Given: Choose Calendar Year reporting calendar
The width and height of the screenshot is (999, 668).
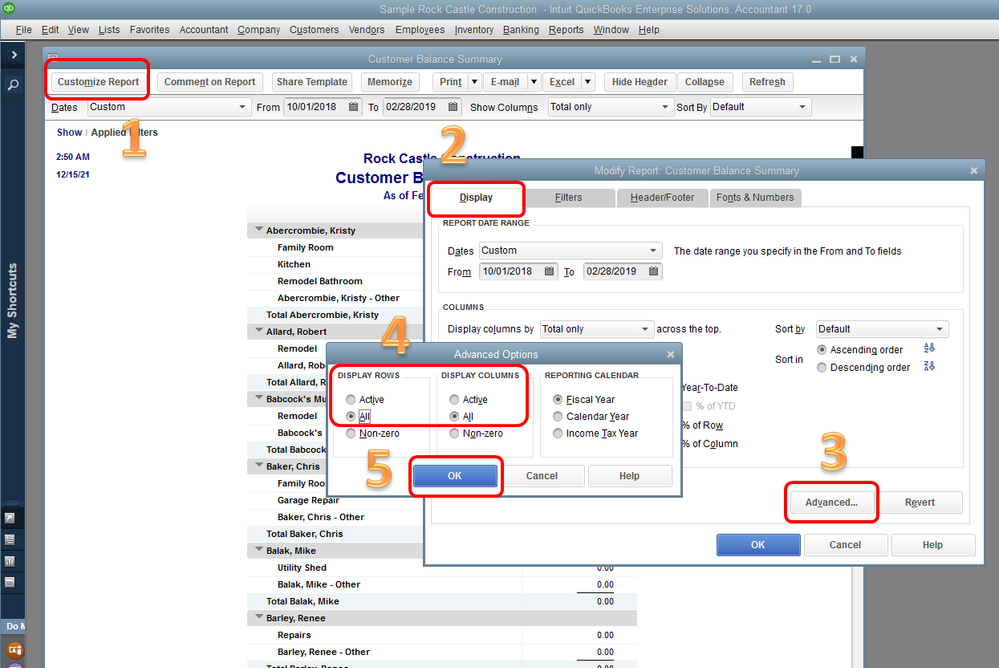Looking at the screenshot, I should coord(558,416).
